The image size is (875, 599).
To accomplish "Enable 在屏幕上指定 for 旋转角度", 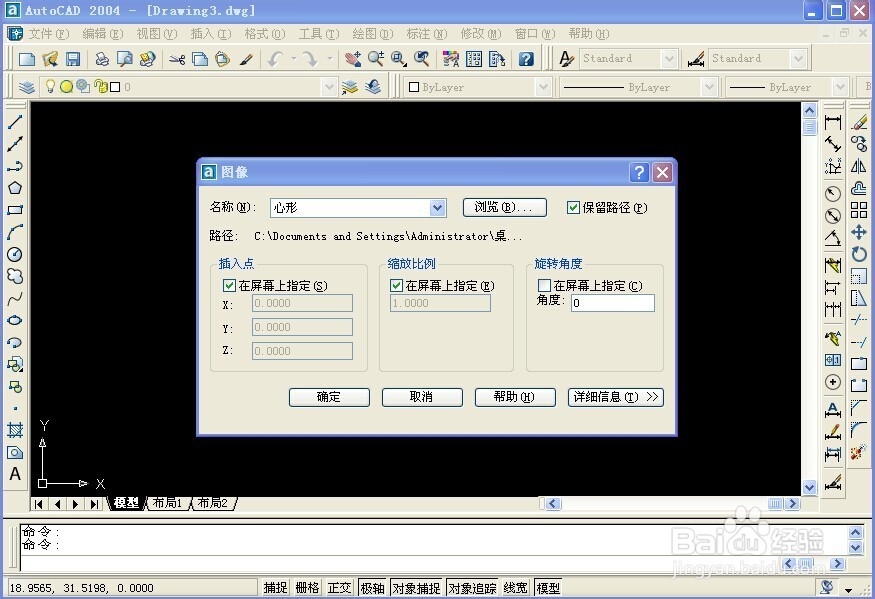I will [x=544, y=285].
